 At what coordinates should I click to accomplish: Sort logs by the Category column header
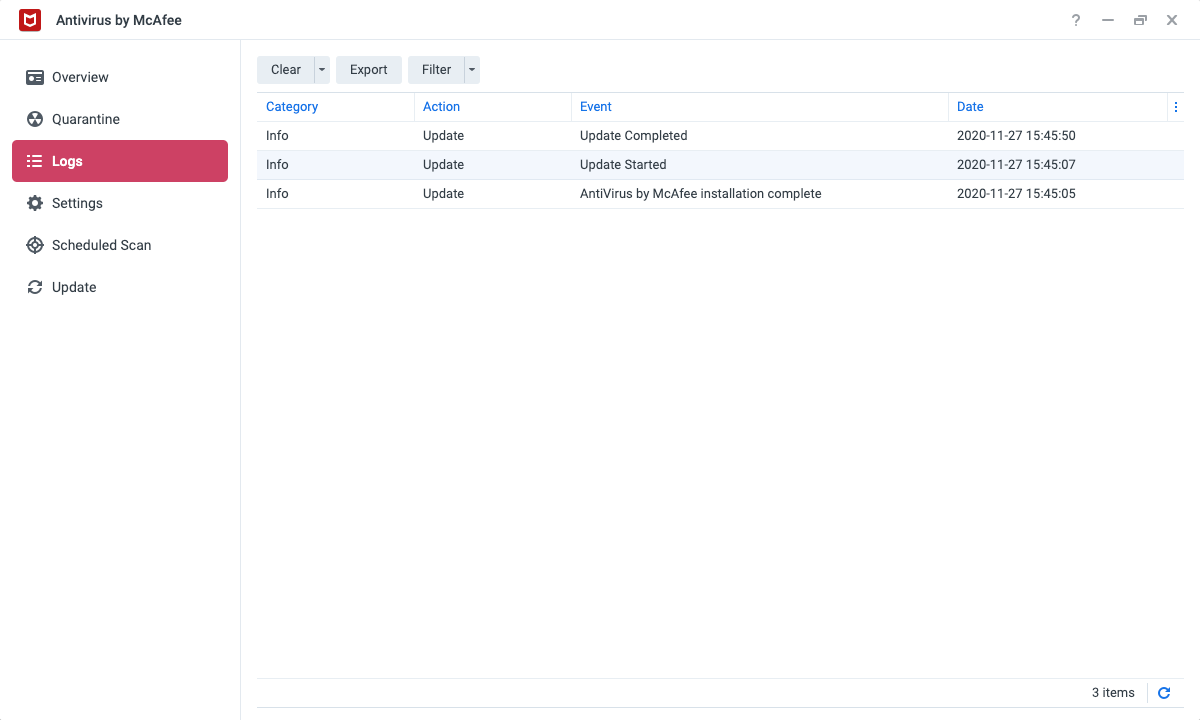292,107
